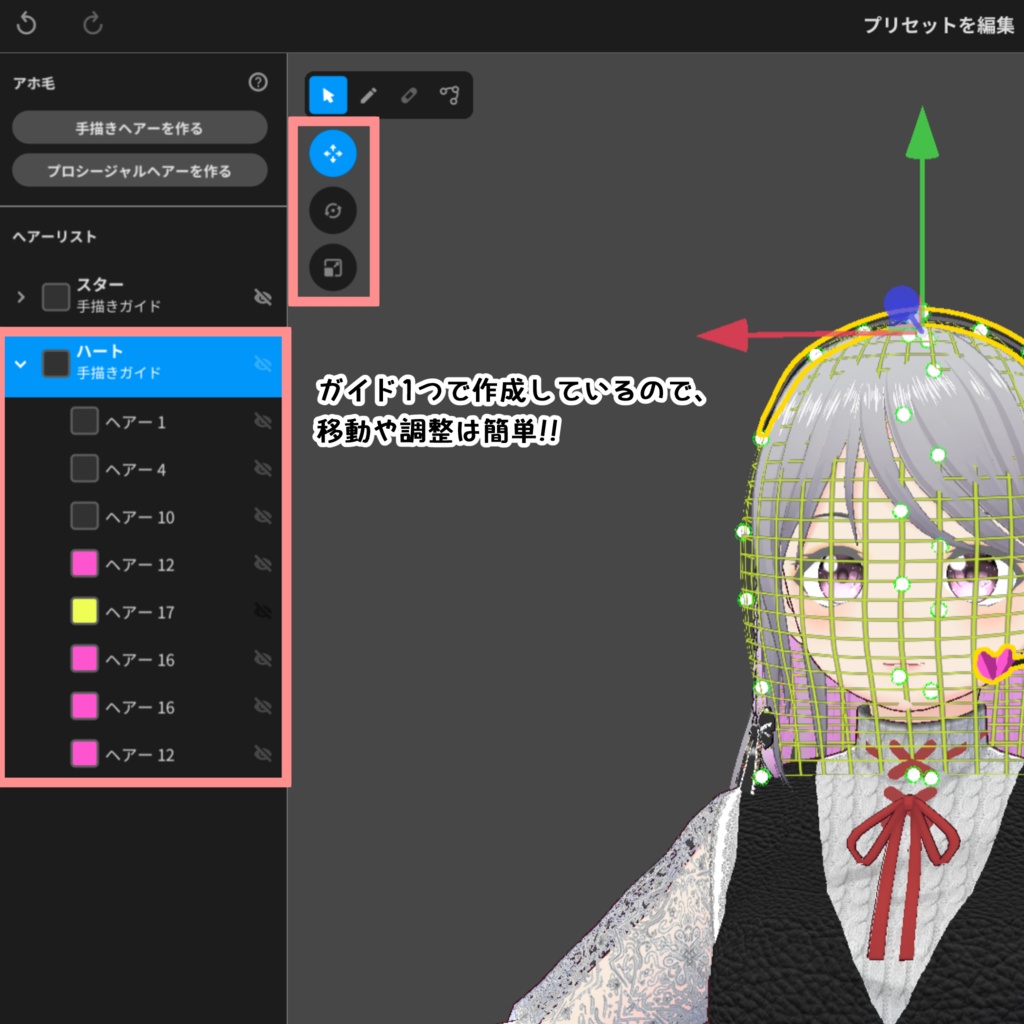Open プリセットを編集 at the top
This screenshot has height=1024, width=1024.
(x=938, y=25)
